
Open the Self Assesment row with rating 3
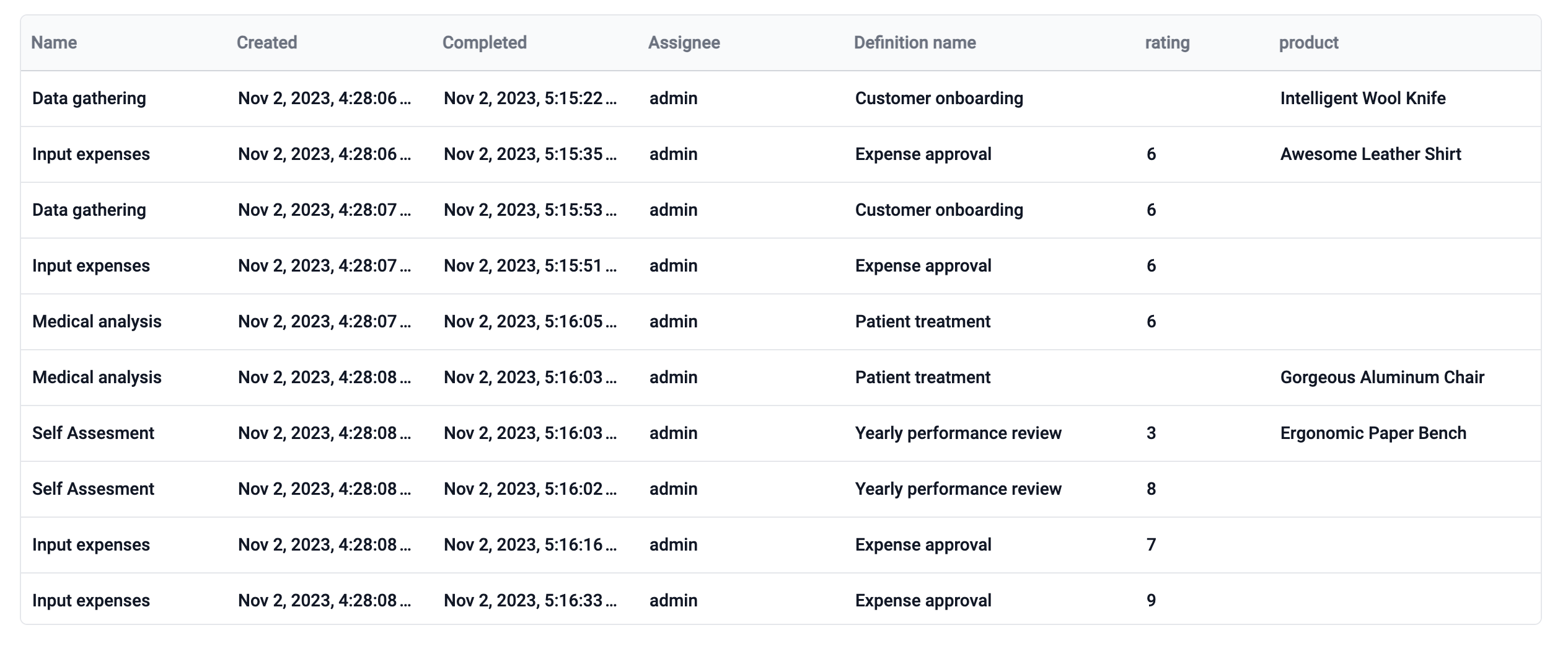(94, 433)
